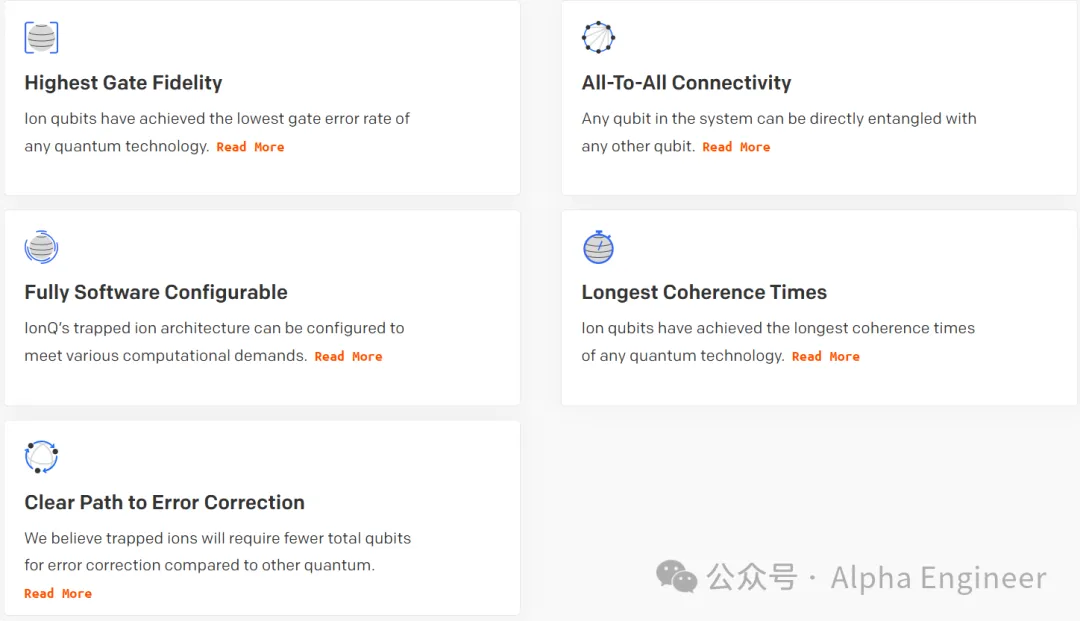Open Read More under Highest Gate Fidelity

(250, 147)
